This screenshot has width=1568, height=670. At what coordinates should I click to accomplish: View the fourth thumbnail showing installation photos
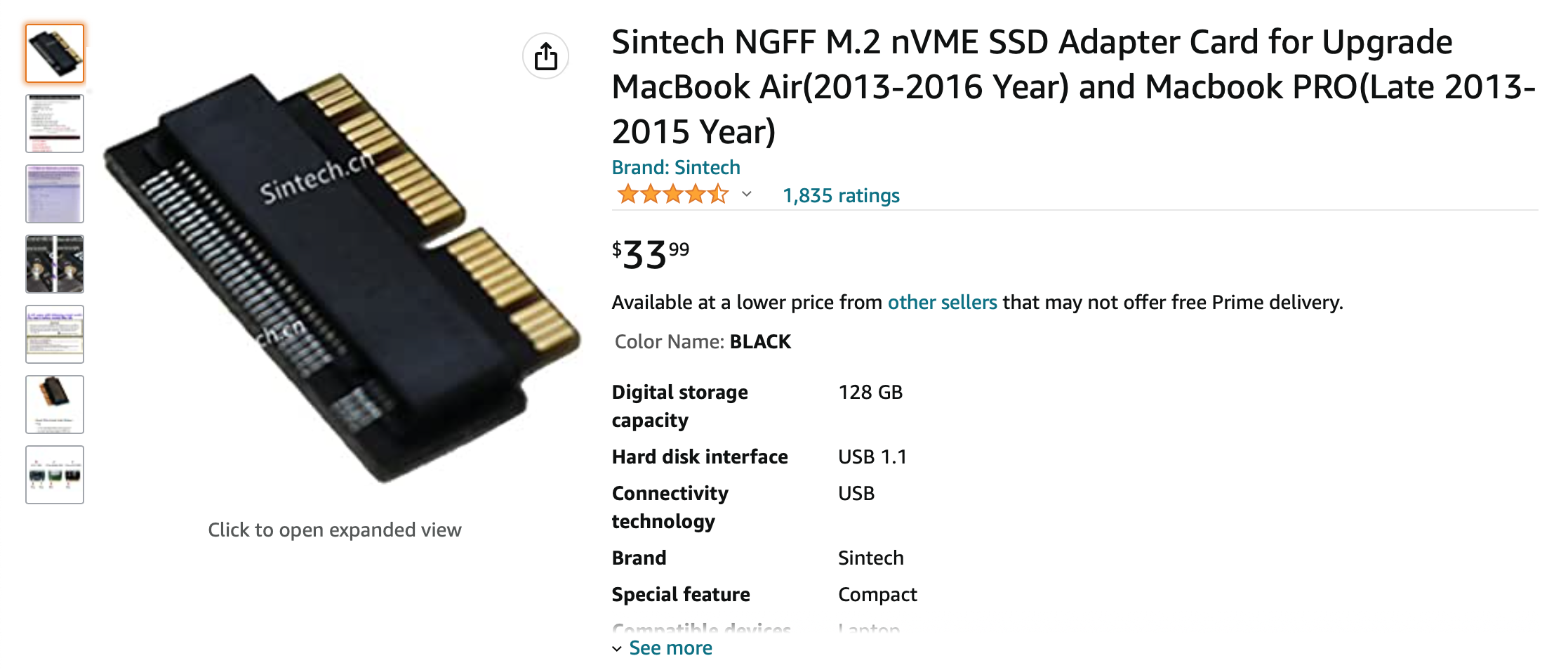pyautogui.click(x=55, y=264)
